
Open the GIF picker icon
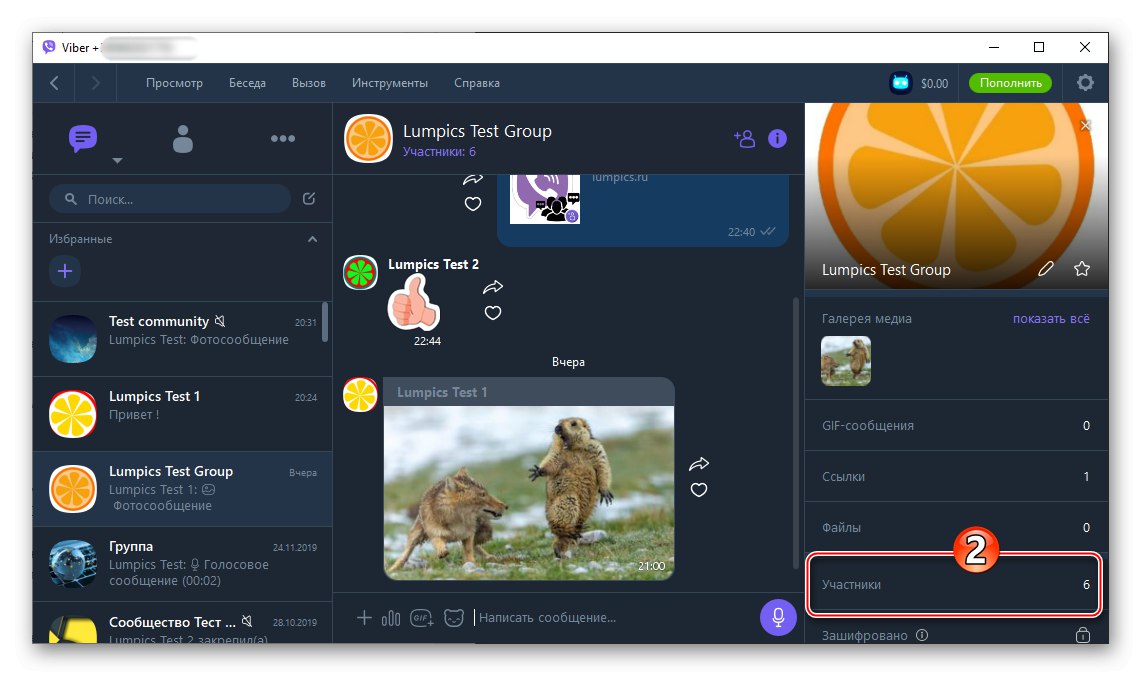422,618
